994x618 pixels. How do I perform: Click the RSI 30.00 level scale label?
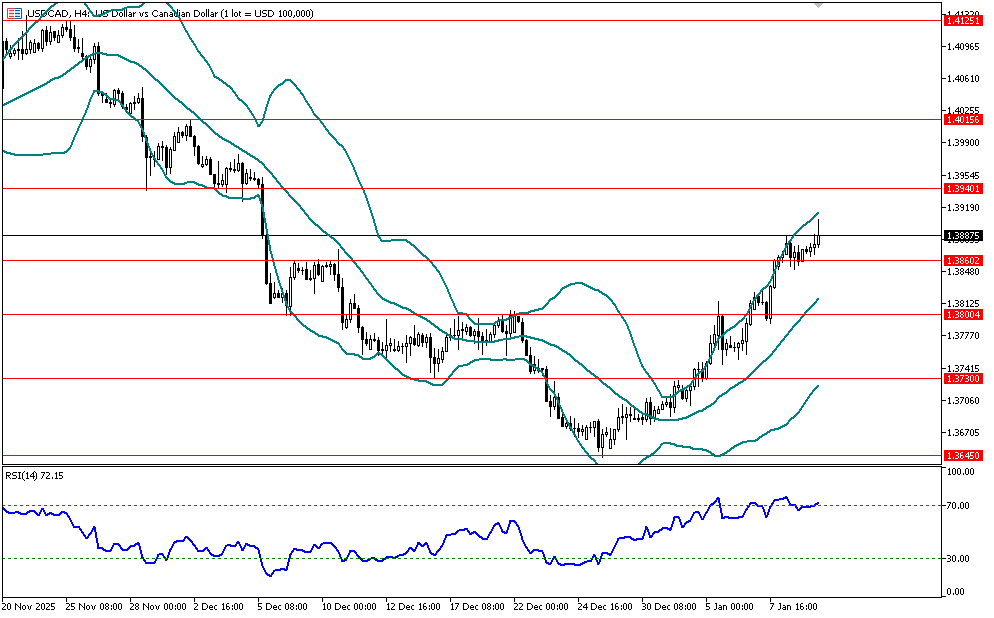pos(960,558)
